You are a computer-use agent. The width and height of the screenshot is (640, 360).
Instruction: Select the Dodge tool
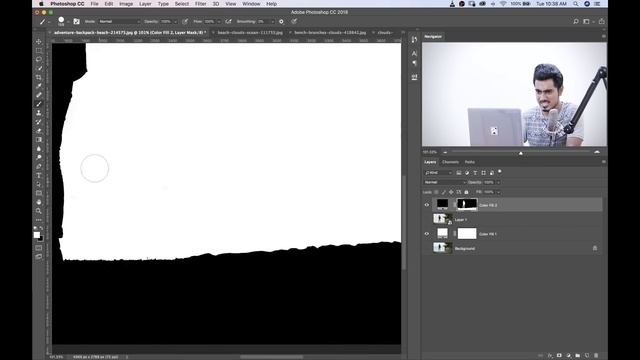click(39, 158)
